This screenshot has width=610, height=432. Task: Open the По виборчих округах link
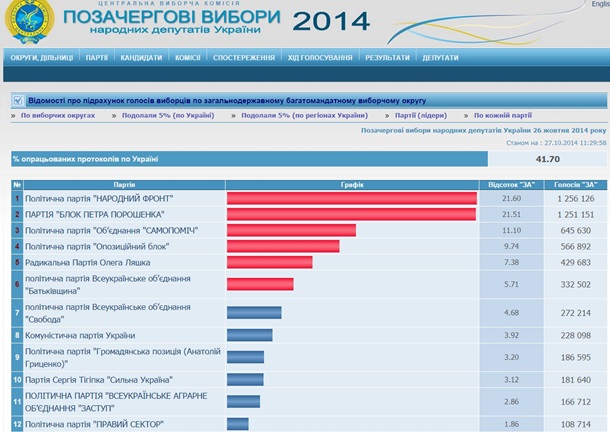[x=58, y=116]
